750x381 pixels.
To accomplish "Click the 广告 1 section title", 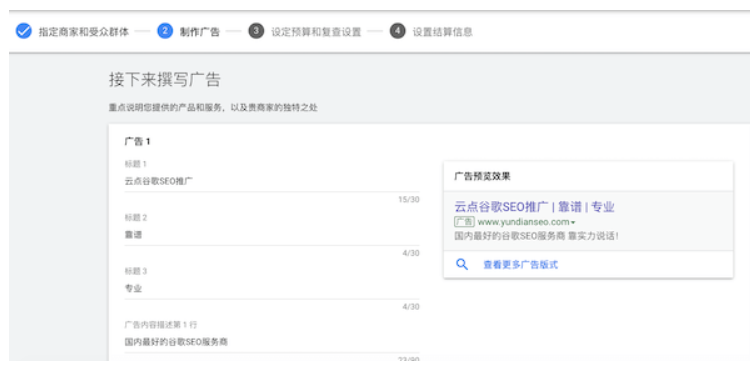I will click(x=138, y=142).
